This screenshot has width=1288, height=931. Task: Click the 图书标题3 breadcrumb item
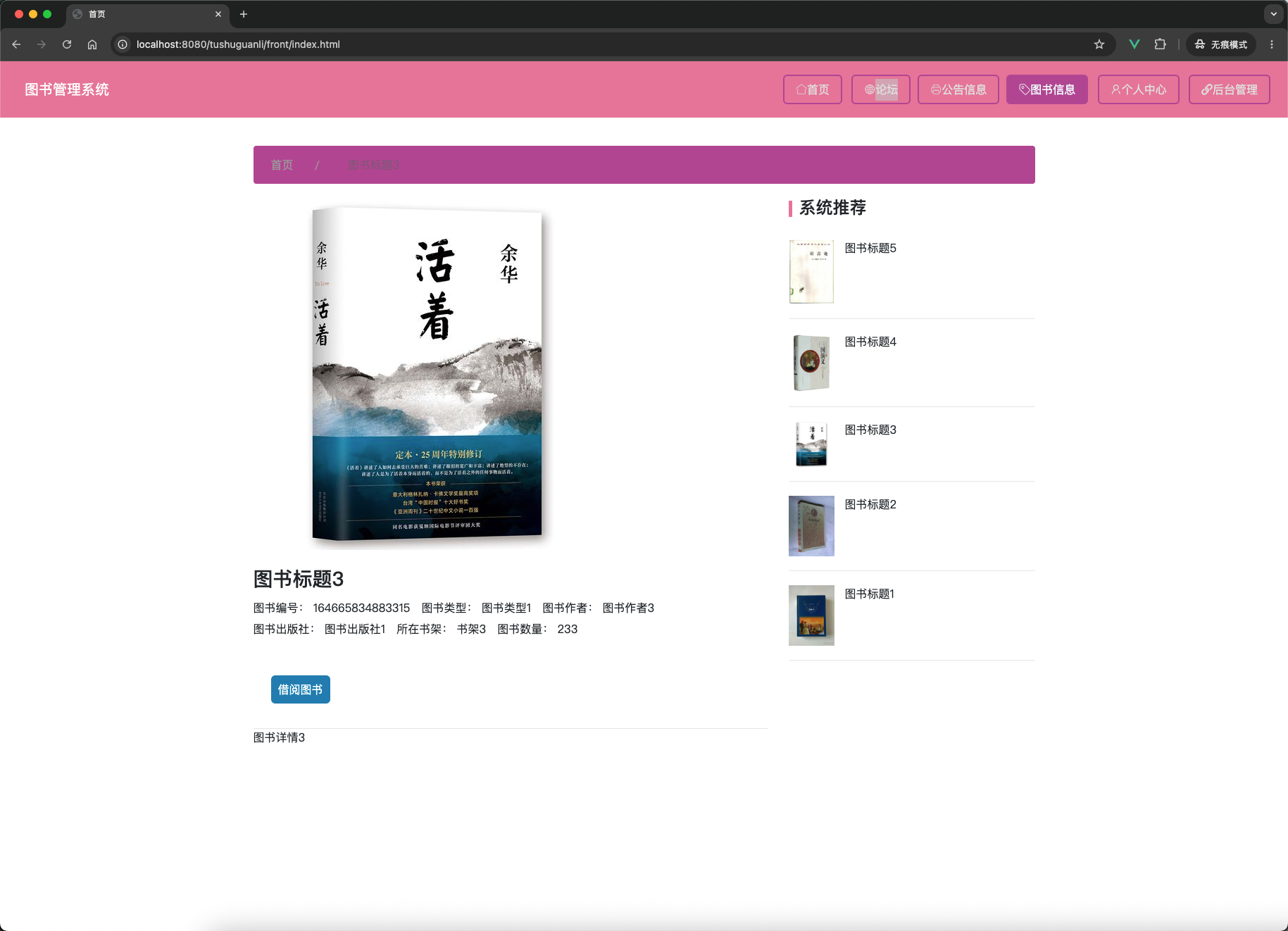tap(374, 165)
